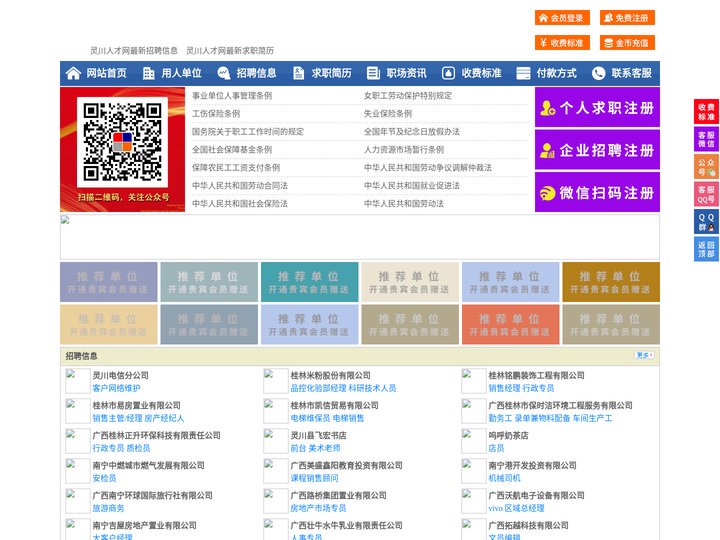Image resolution: width=720 pixels, height=540 pixels.
Task: Click the chart icon beside 招聘信息
Action: pyautogui.click(x=223, y=73)
